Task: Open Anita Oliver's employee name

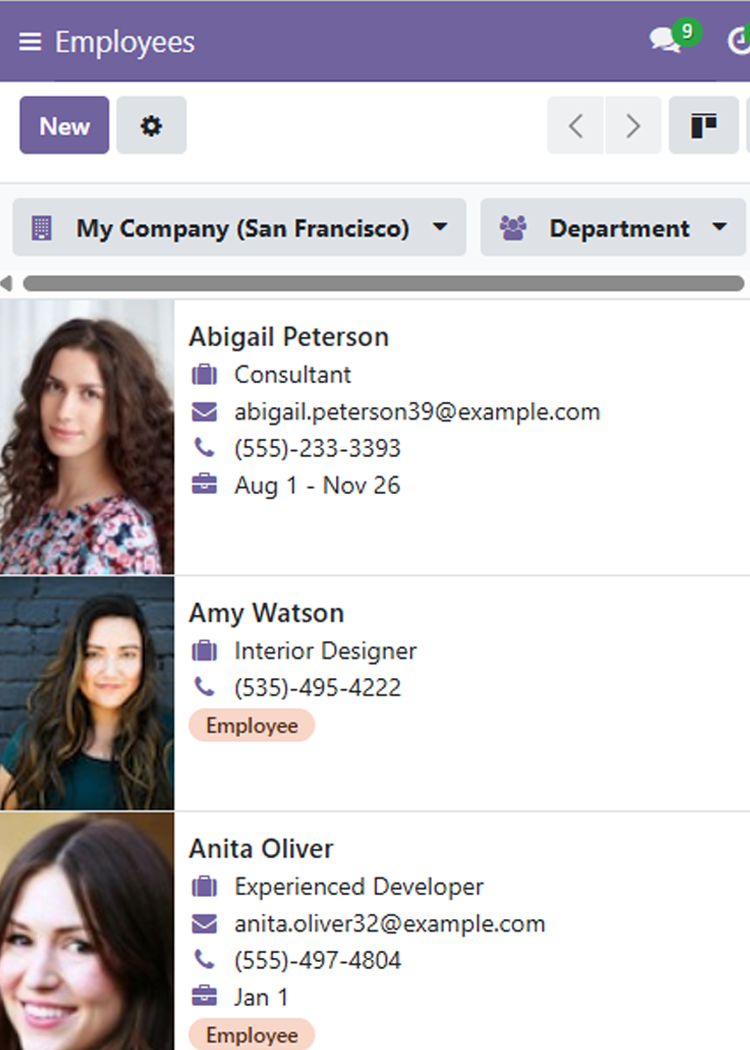Action: coord(261,848)
